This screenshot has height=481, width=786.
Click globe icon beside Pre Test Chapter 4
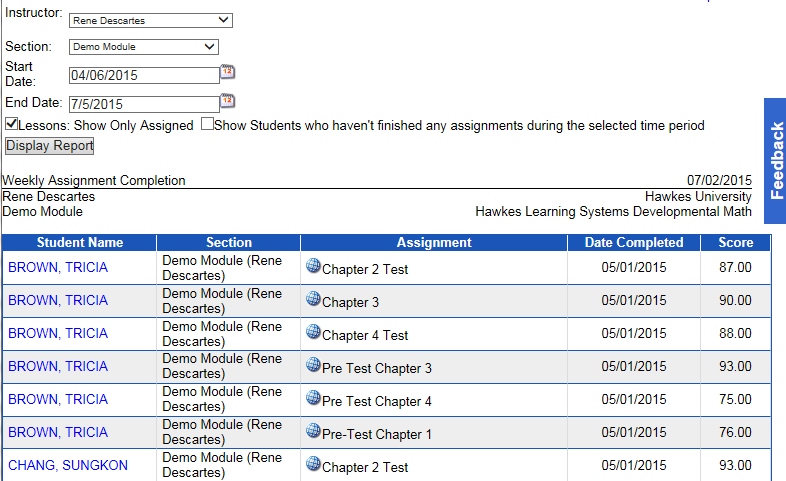313,398
